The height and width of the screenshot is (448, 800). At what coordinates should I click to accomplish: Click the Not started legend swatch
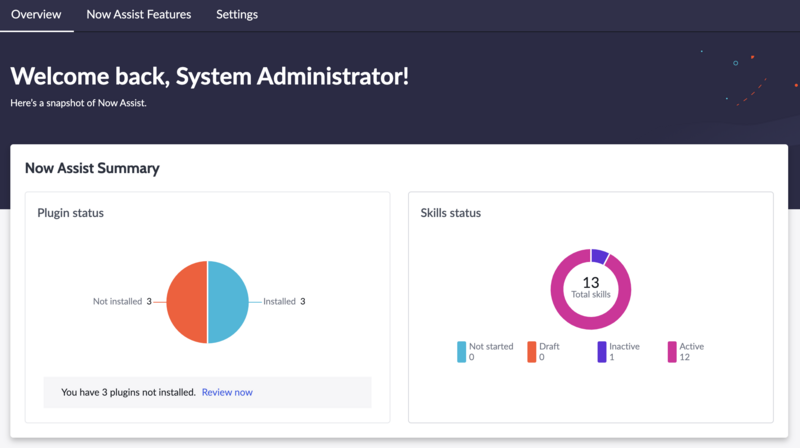[461, 352]
